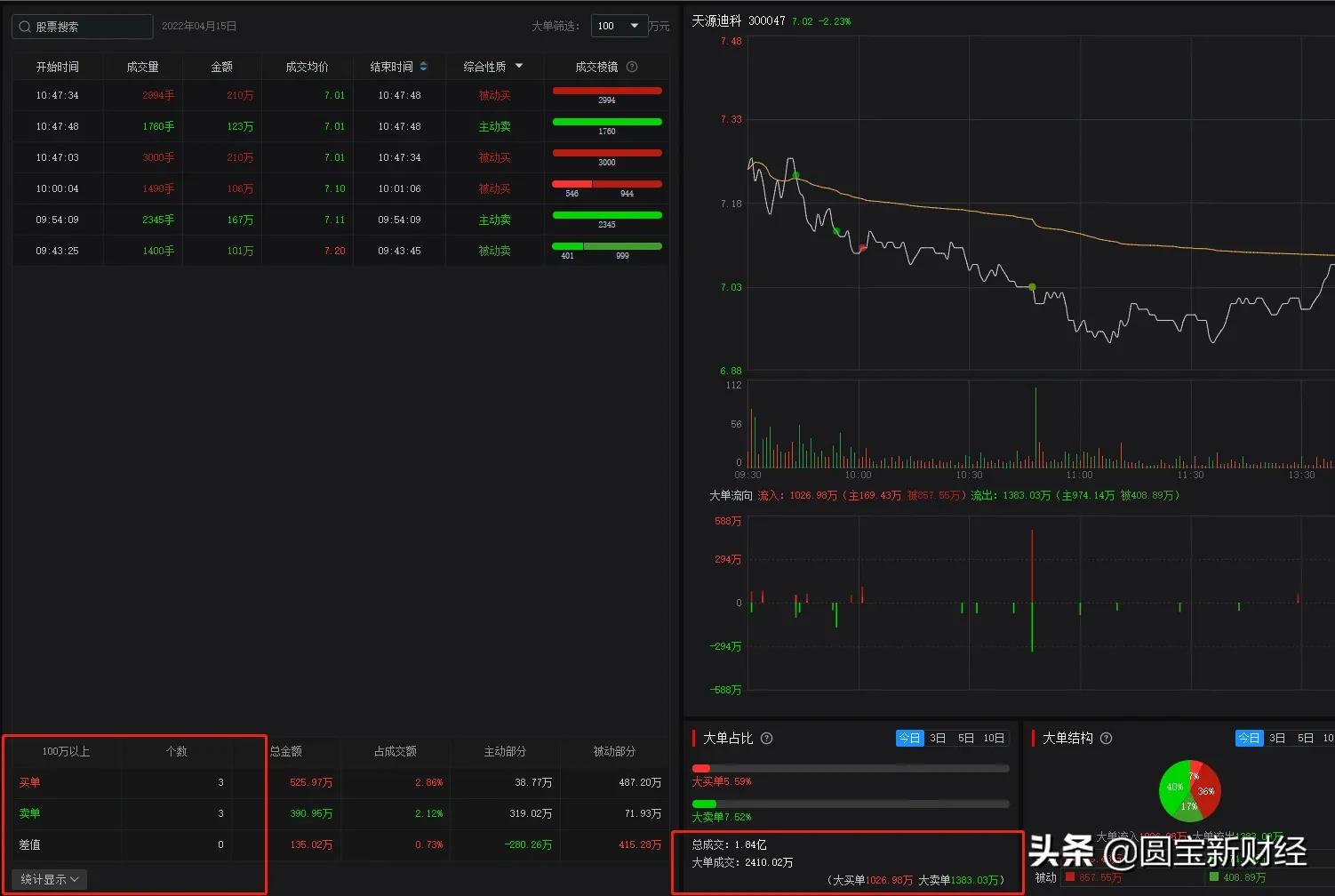Click the 大买单5.59% progress bar
This screenshot has width=1335, height=896.
click(x=851, y=768)
